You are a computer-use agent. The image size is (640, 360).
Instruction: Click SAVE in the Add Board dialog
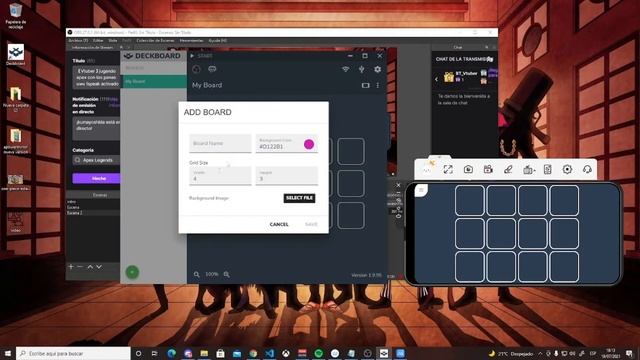(x=311, y=224)
